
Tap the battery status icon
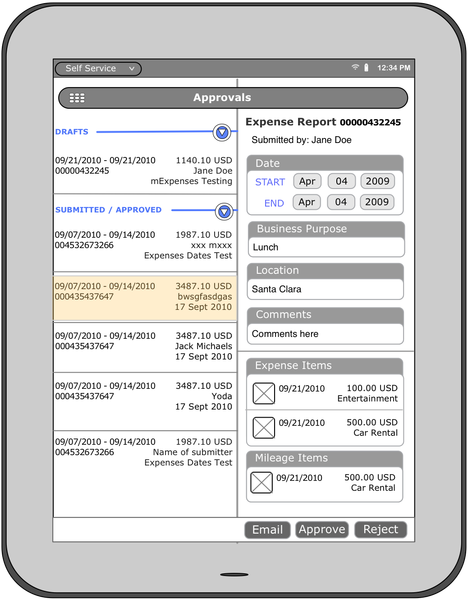(x=366, y=68)
